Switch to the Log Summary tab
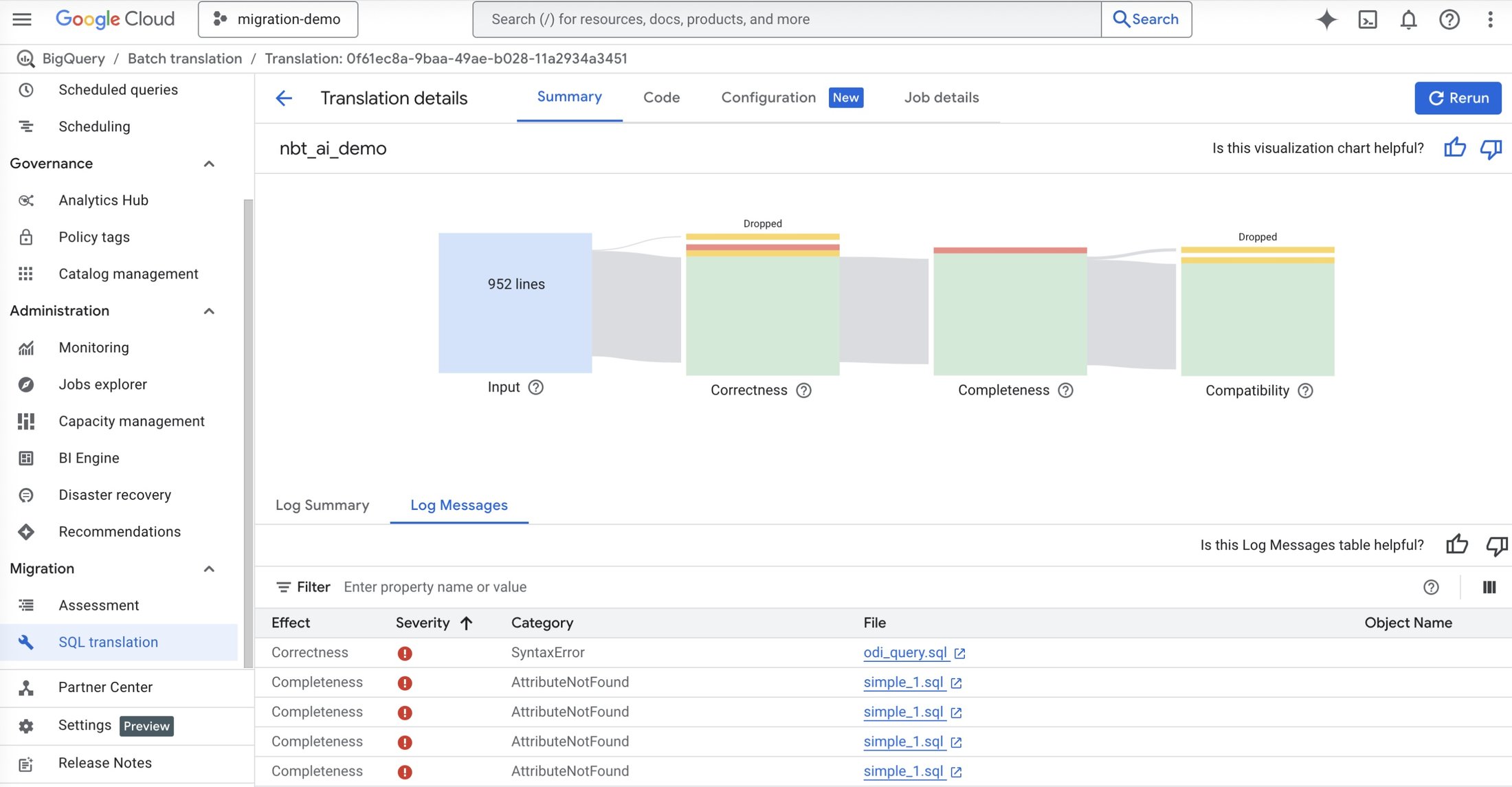Screen dimensions: 1512x787 tap(322, 505)
